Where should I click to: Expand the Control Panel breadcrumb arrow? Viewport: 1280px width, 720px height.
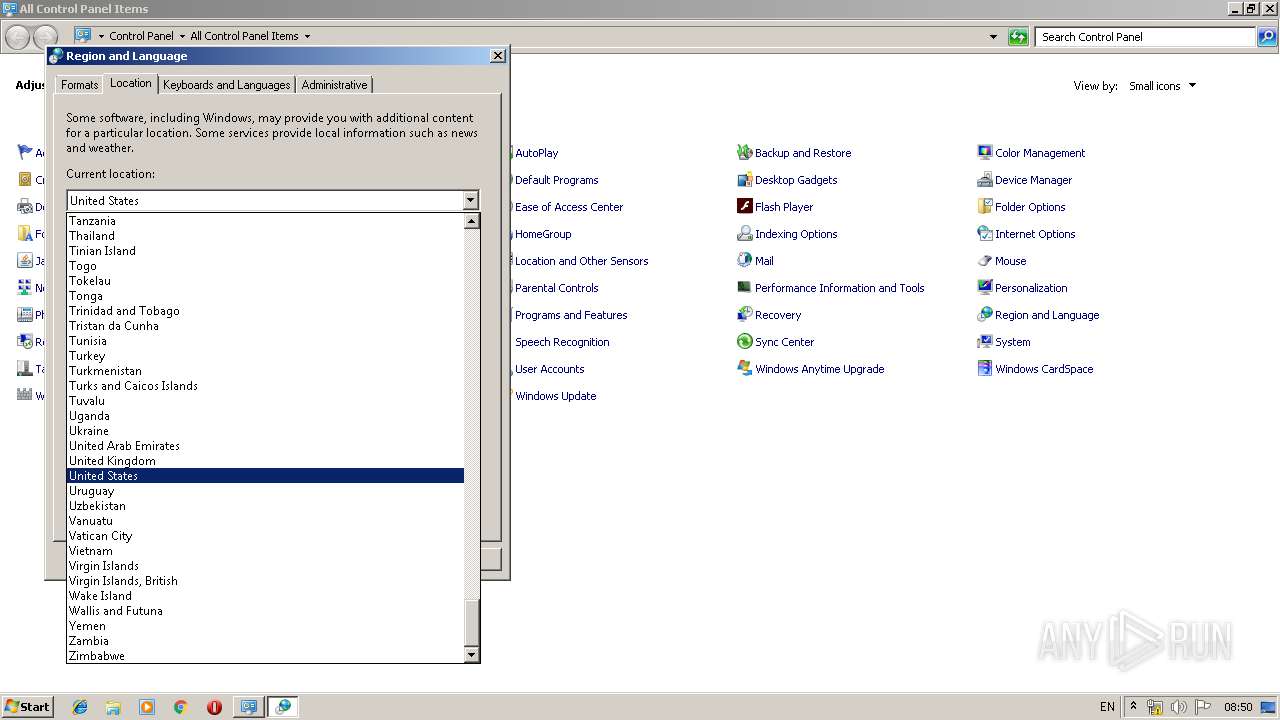182,36
